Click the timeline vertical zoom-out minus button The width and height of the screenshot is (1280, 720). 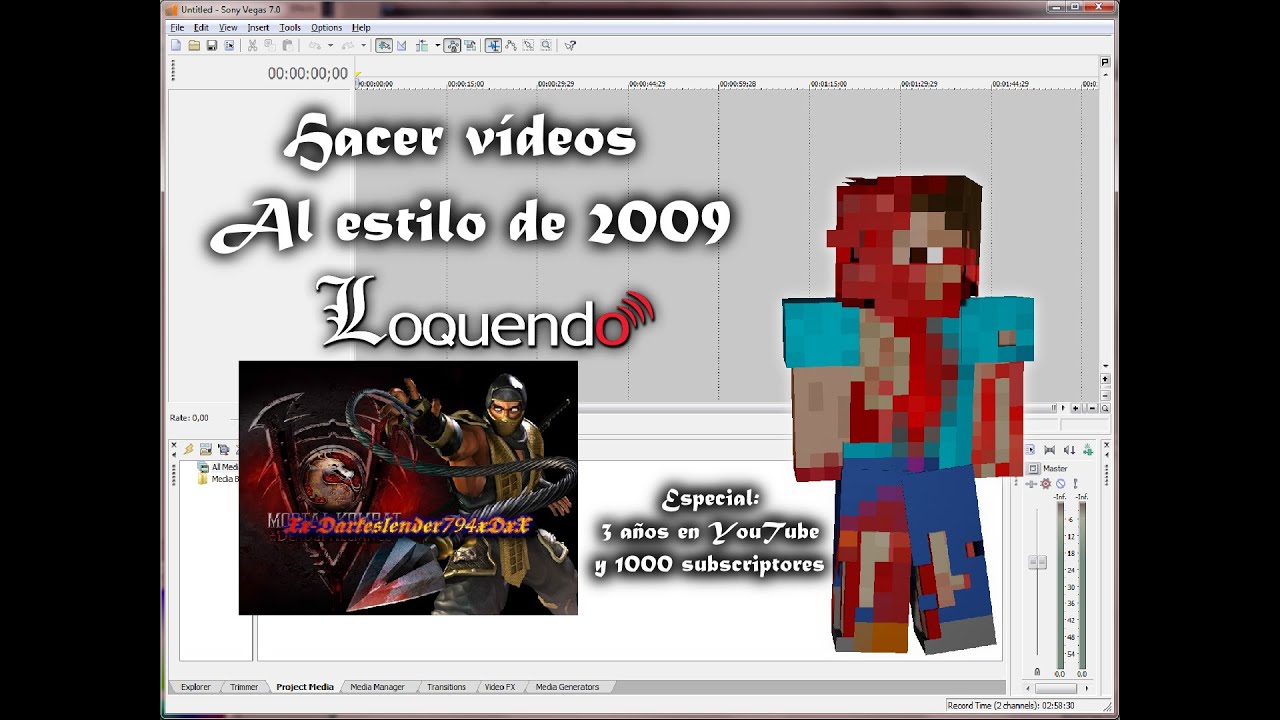(1105, 395)
